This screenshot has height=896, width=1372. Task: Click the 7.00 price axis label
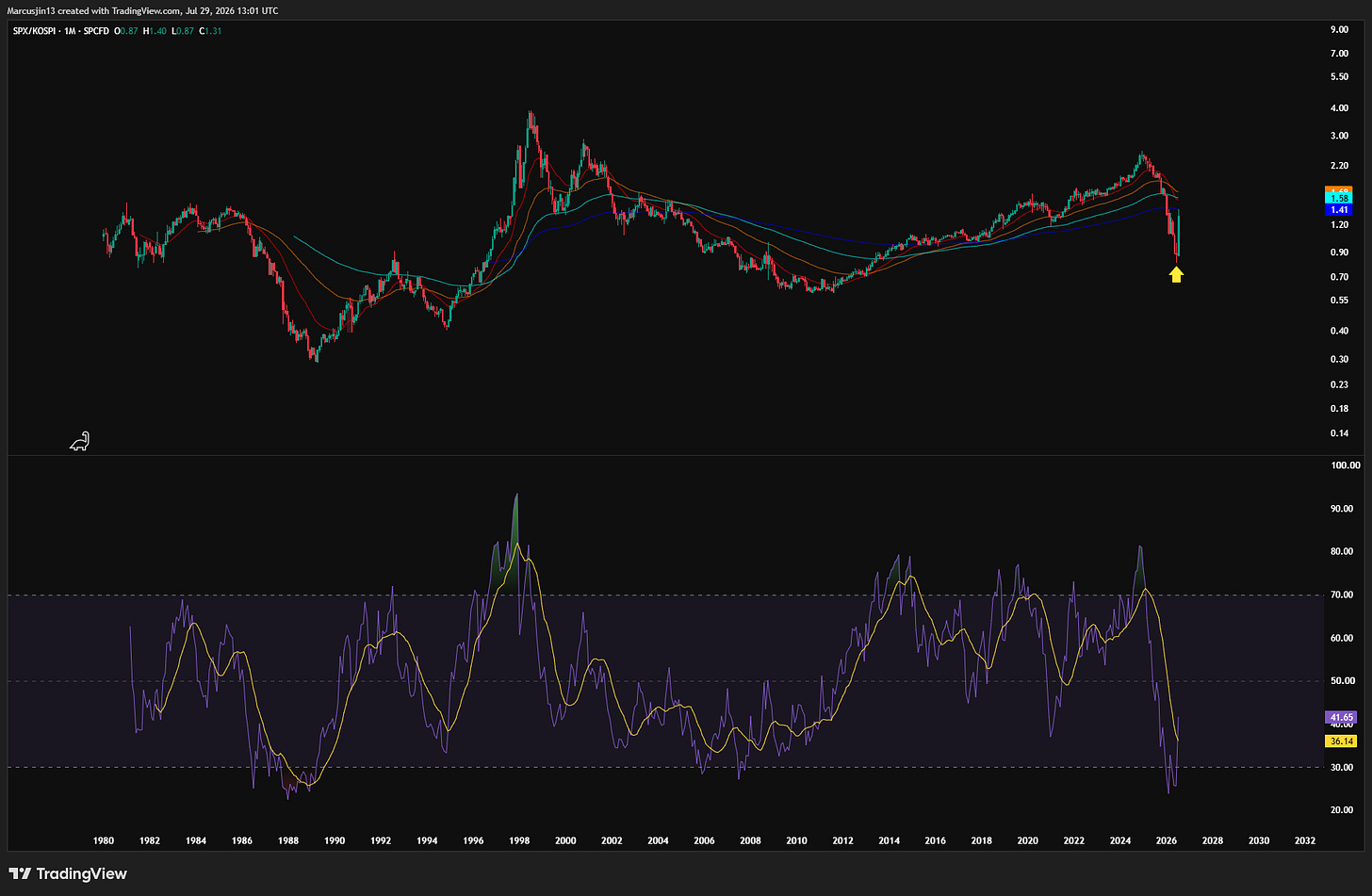coord(1339,54)
